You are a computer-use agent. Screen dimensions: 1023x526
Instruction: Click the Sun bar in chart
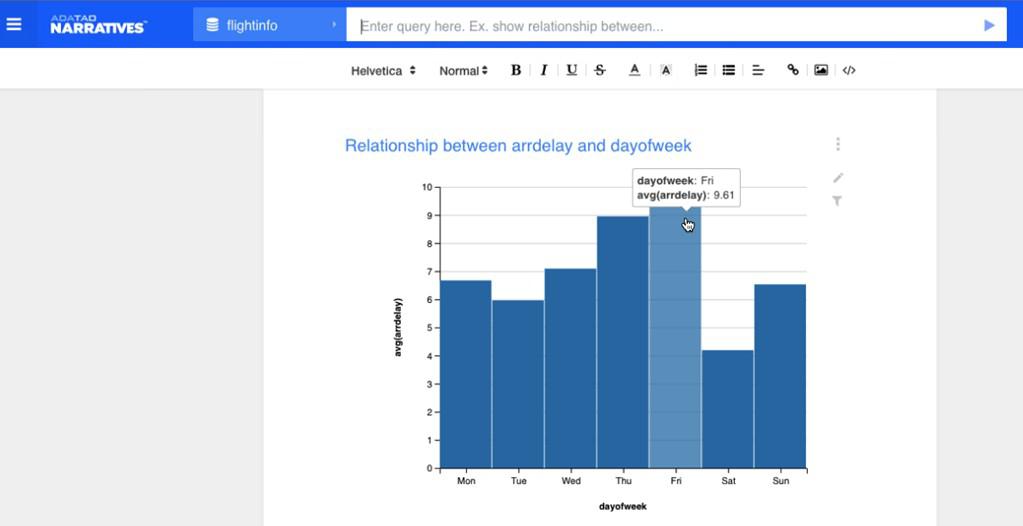(780, 376)
